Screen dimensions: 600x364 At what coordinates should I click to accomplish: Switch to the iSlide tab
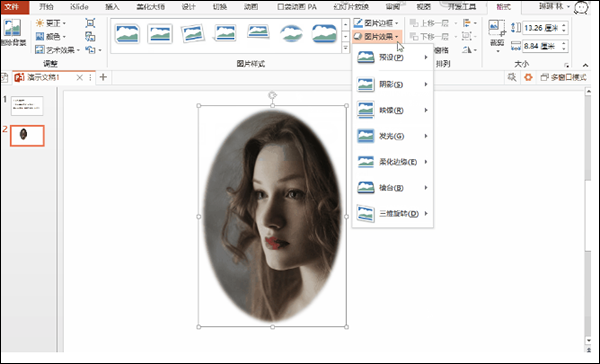[x=79, y=7]
